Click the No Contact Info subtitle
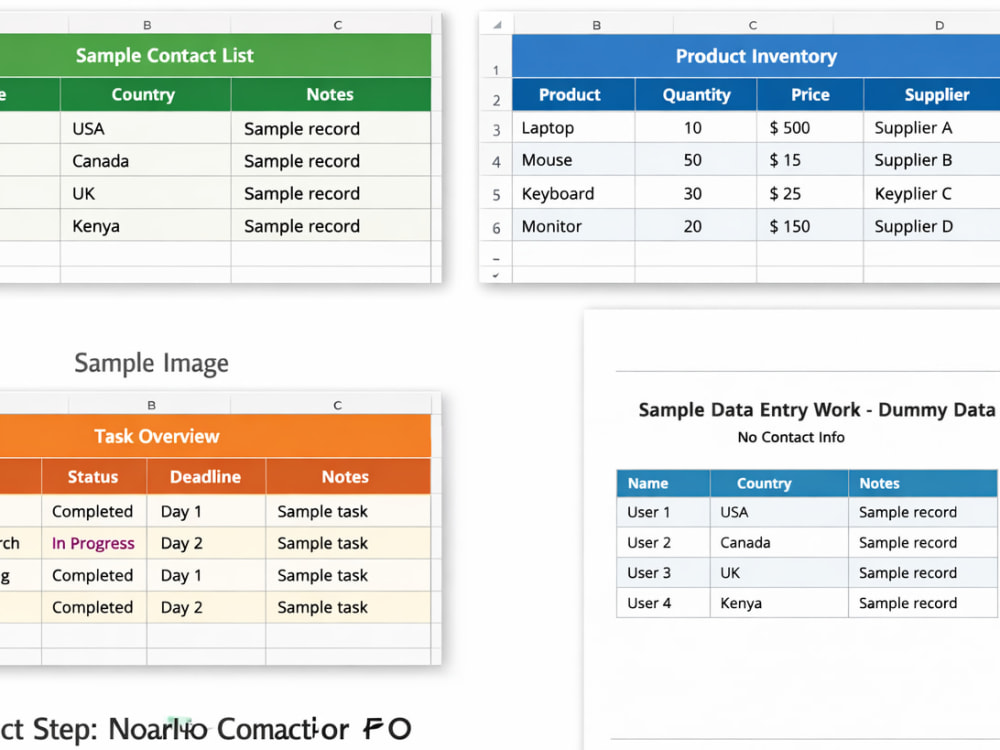 (x=791, y=438)
